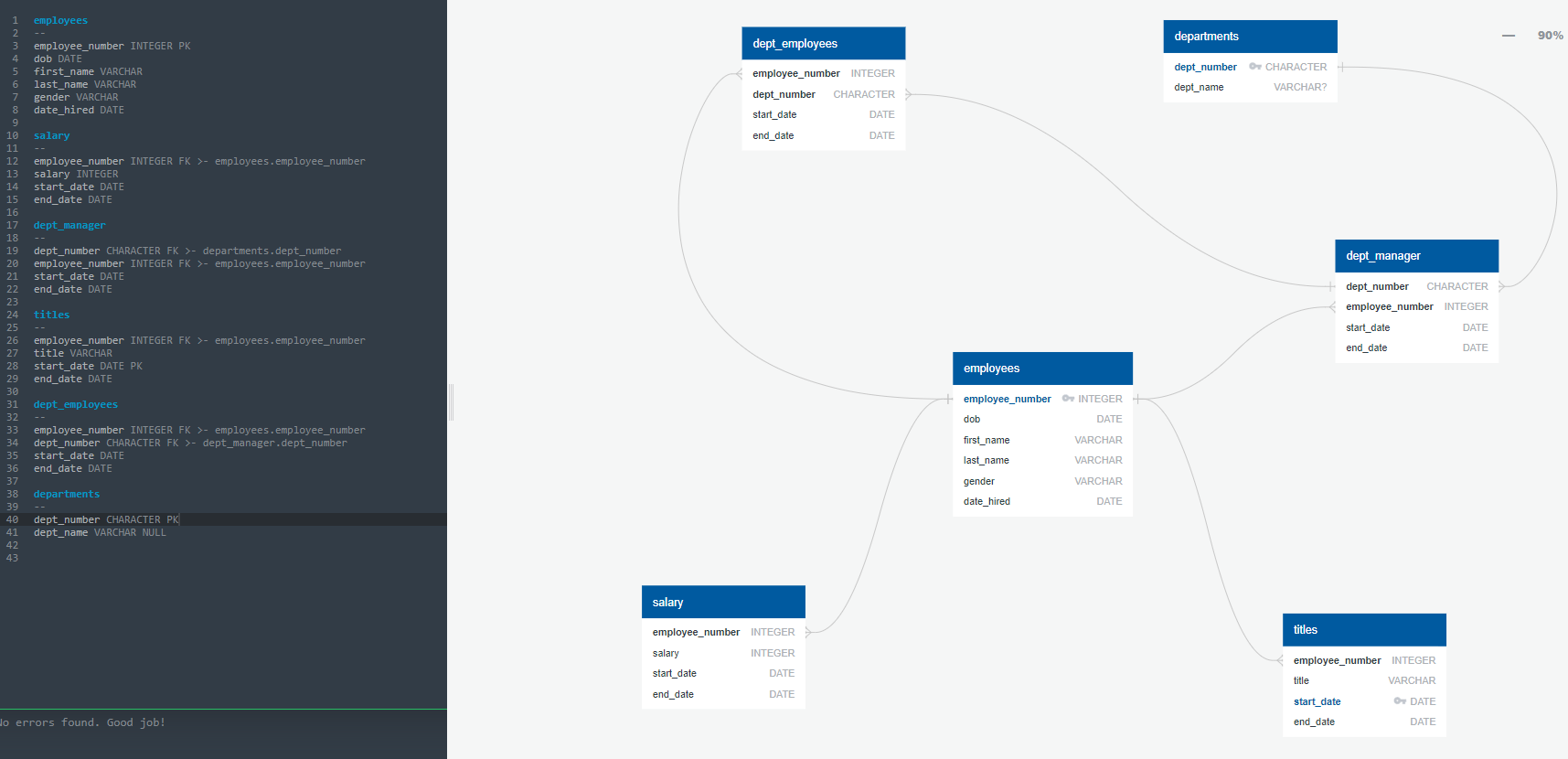
Task: Click the key icon next to employee_number in employees table
Action: 1068,399
